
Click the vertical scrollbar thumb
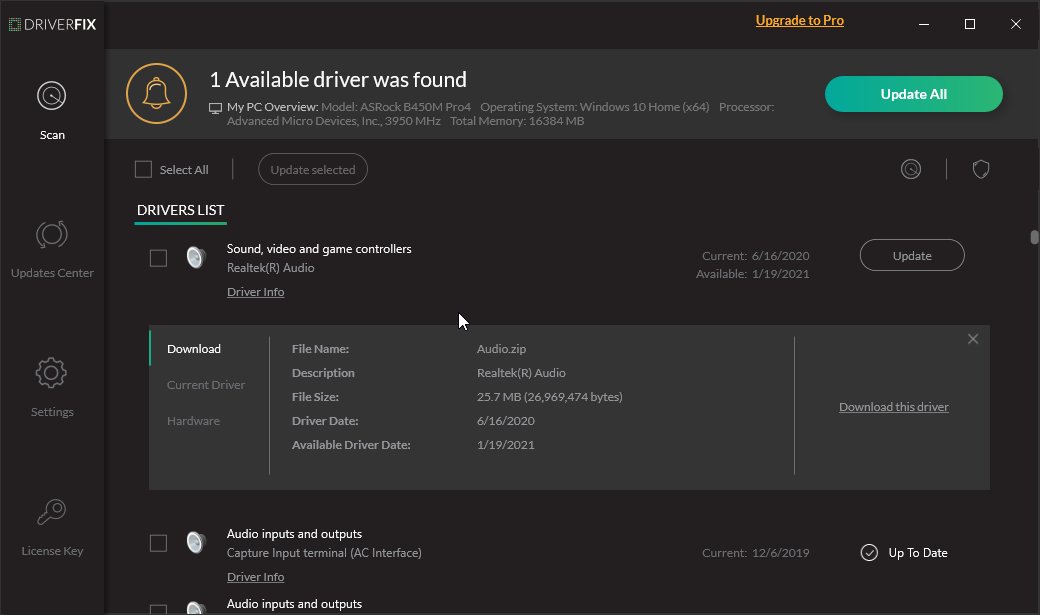[1034, 237]
